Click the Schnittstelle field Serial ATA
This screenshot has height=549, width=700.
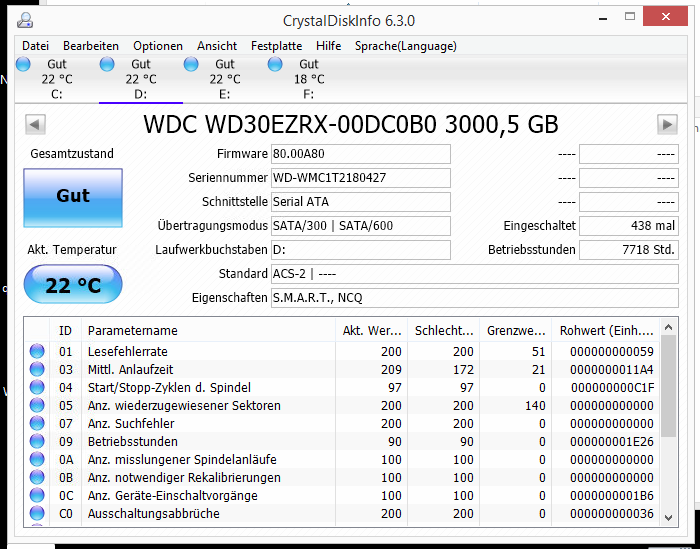(361, 202)
